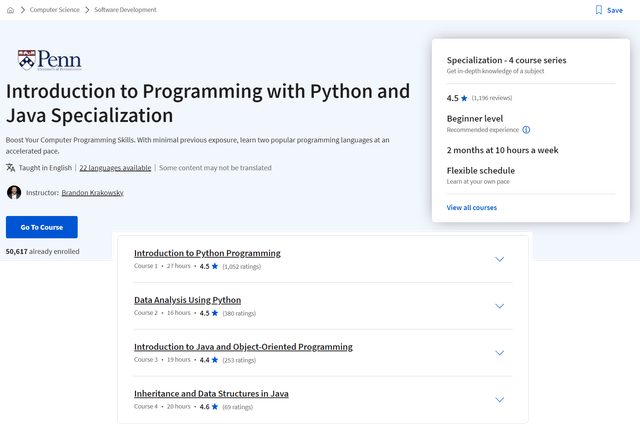Image resolution: width=640 pixels, height=429 pixels.
Task: Expand Inheritance and Data Structures chevron
Action: (x=500, y=400)
